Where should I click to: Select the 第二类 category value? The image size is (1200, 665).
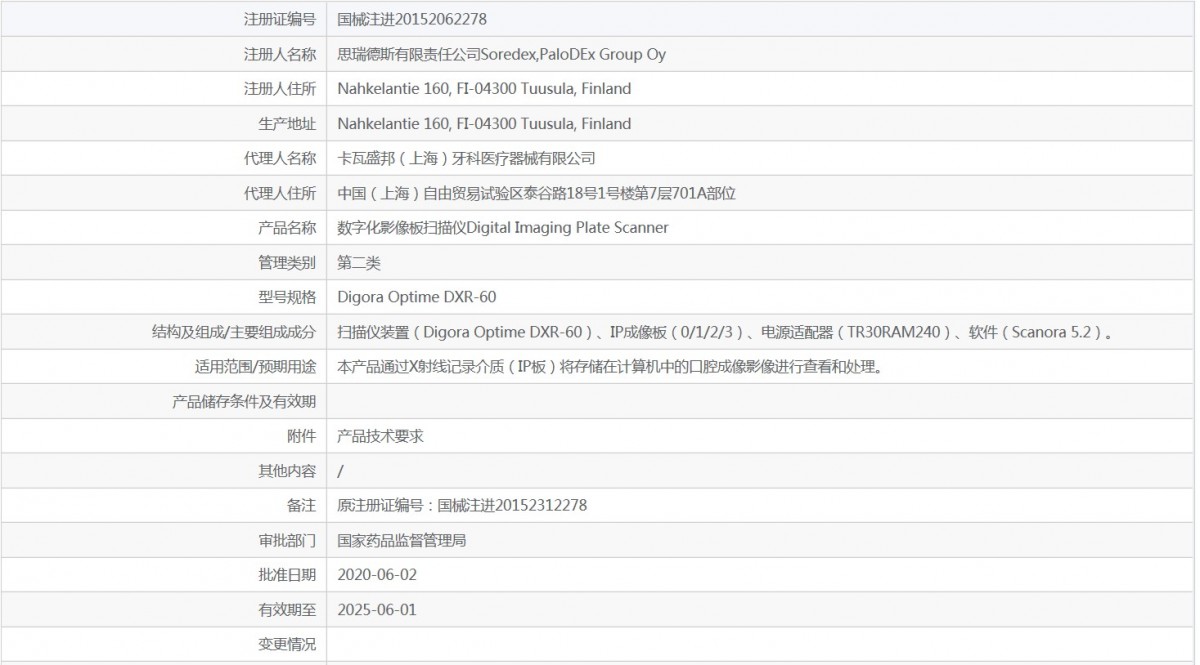[359, 263]
